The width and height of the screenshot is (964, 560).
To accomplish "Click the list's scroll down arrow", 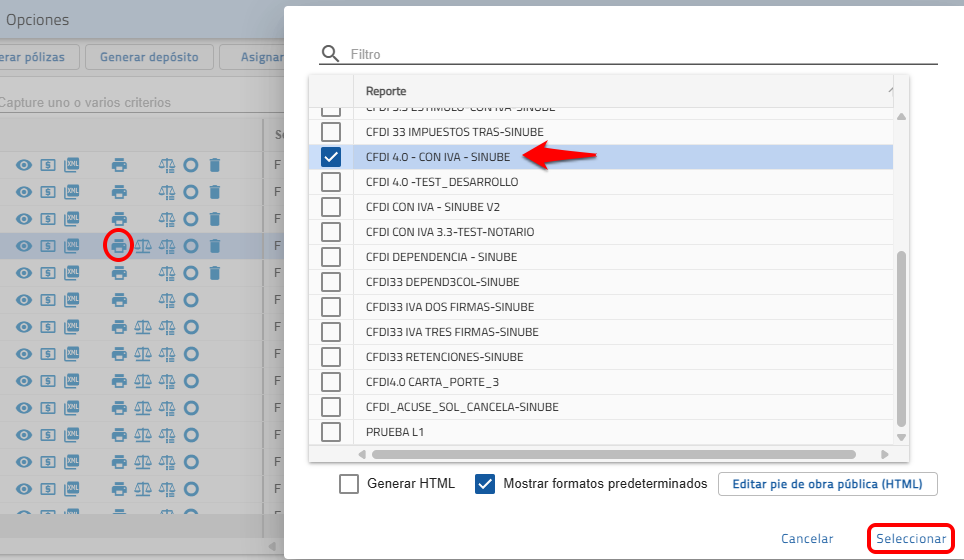I will click(901, 437).
